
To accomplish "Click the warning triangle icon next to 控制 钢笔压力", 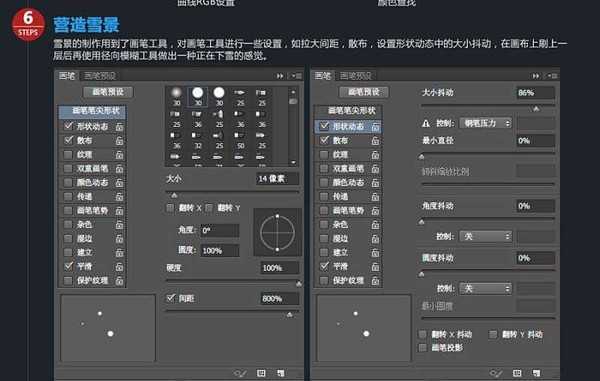I will click(x=426, y=124).
